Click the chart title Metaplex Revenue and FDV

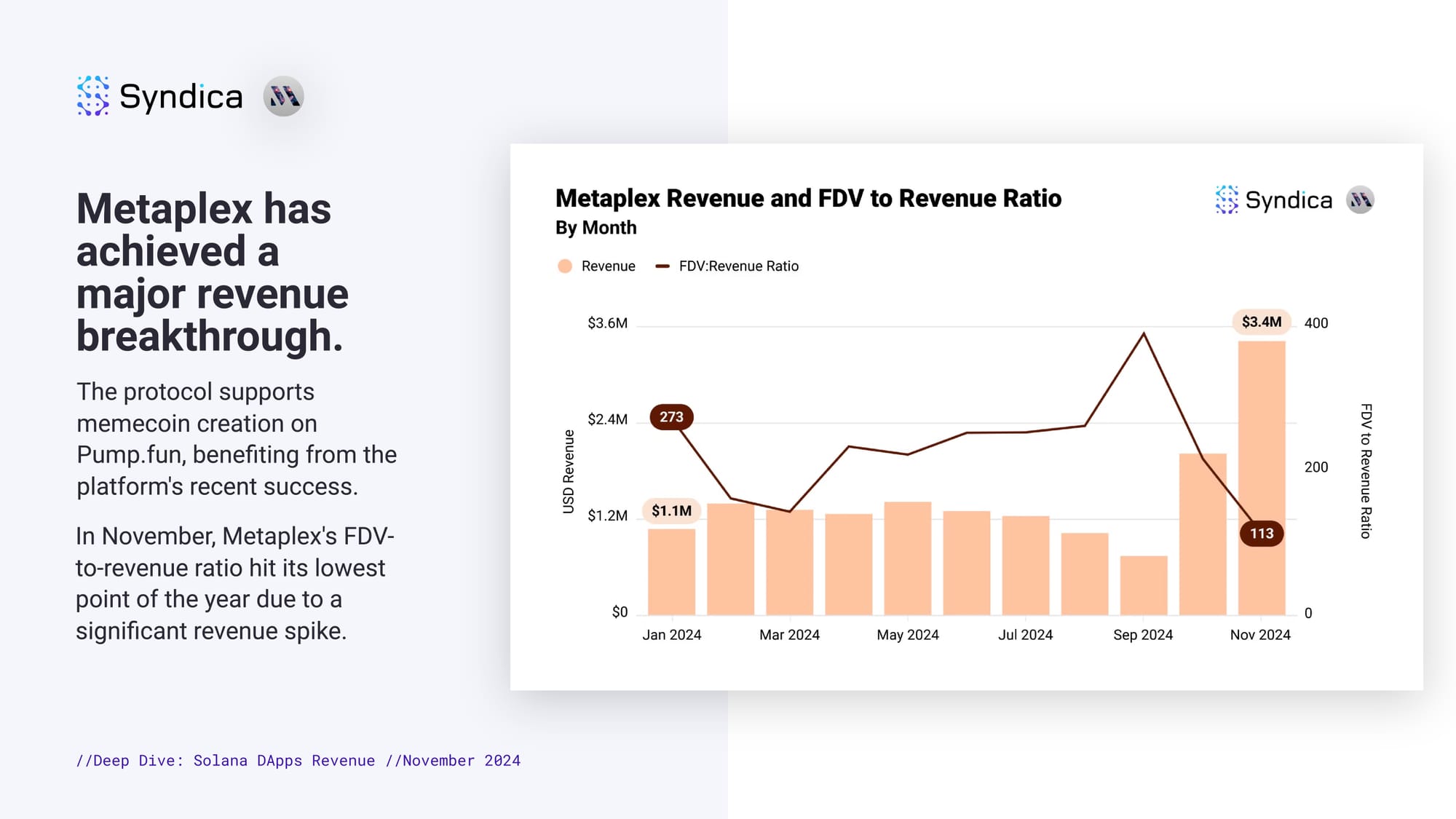(x=808, y=199)
